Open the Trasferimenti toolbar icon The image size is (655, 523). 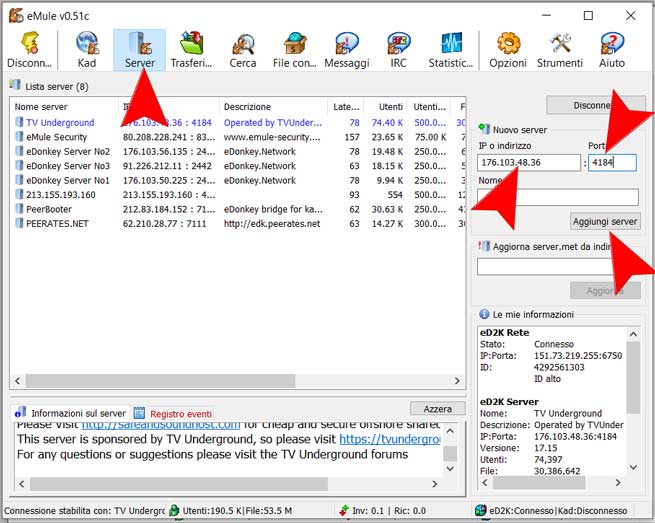191,43
